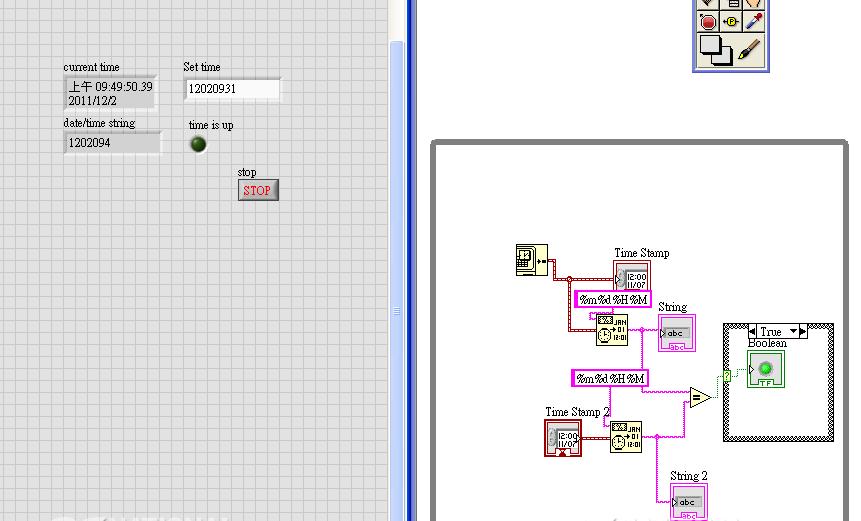Select the breakpoint tool in Tools palette
The width and height of the screenshot is (861, 521).
708,22
